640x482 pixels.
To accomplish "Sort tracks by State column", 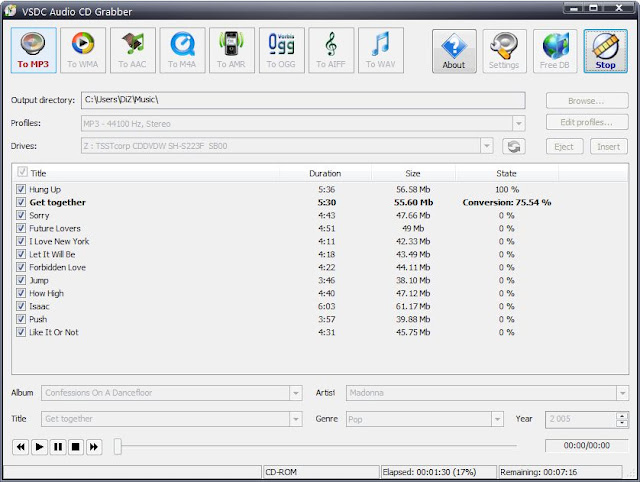I will 507,173.
